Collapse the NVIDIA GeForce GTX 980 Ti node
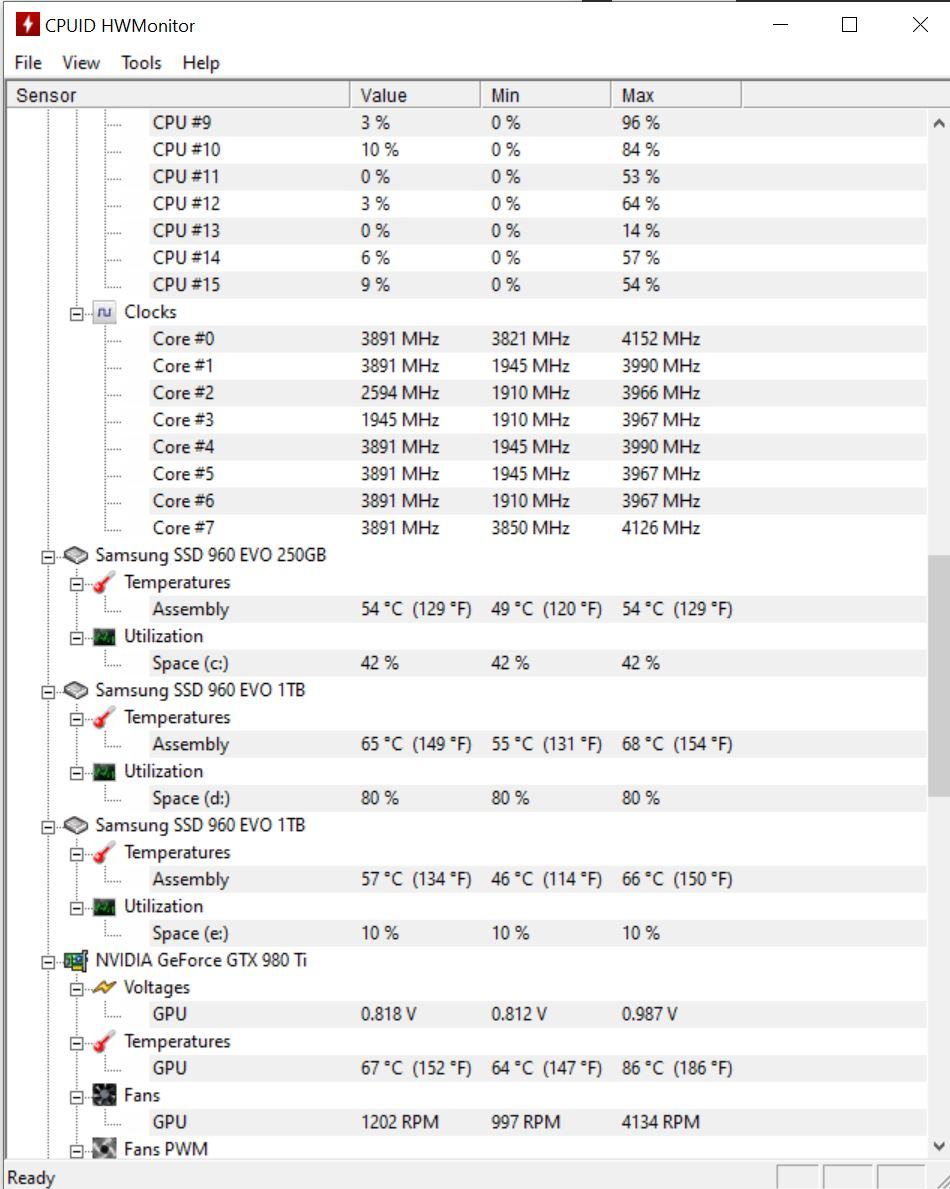The image size is (950, 1189). coord(47,962)
